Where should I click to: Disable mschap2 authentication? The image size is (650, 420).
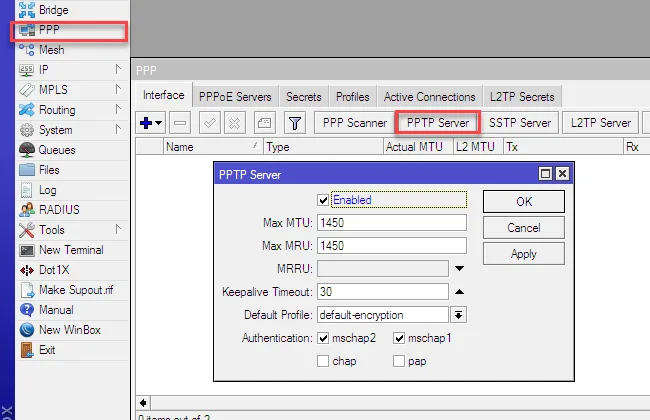(322, 338)
